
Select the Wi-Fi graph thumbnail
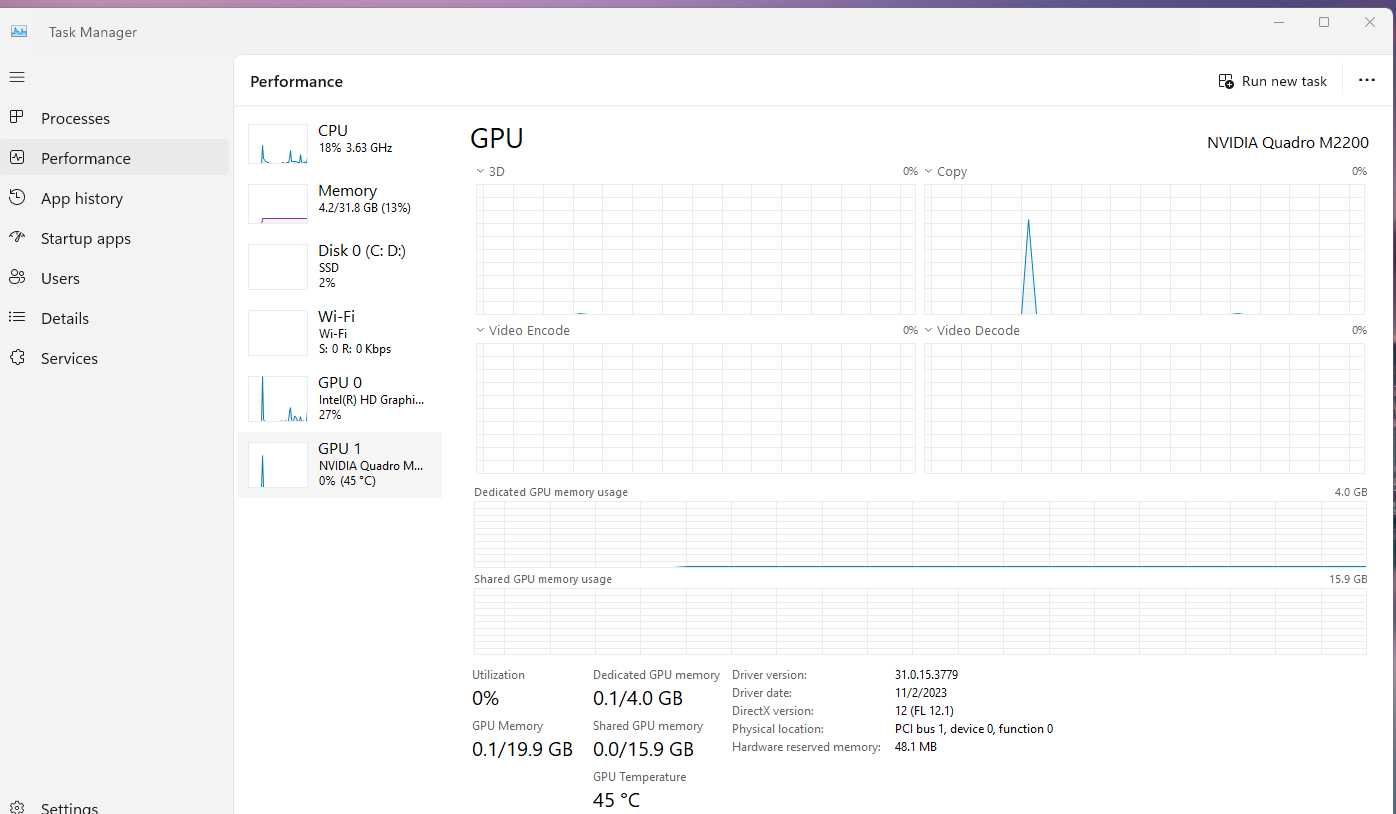click(x=278, y=333)
